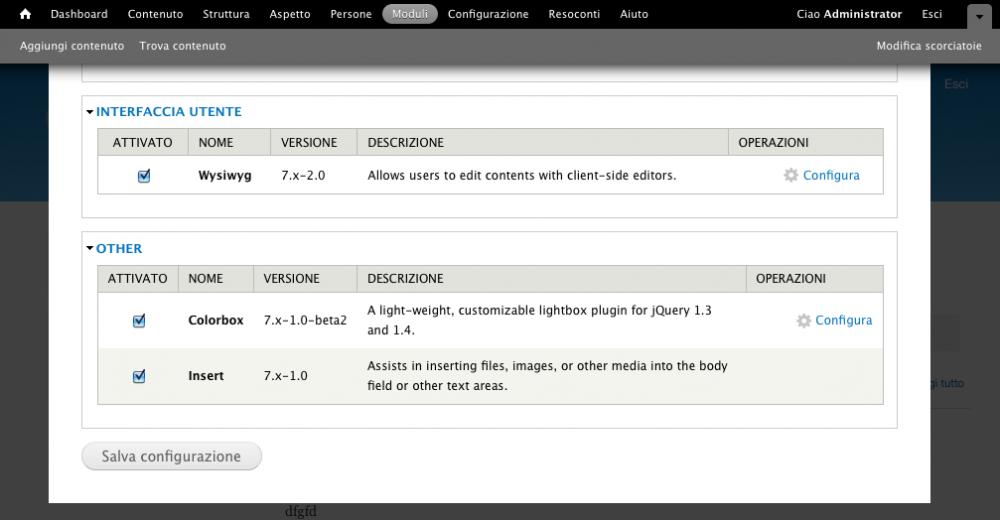The height and width of the screenshot is (520, 1000).
Task: Click Salva configurazione button
Action: [x=172, y=456]
